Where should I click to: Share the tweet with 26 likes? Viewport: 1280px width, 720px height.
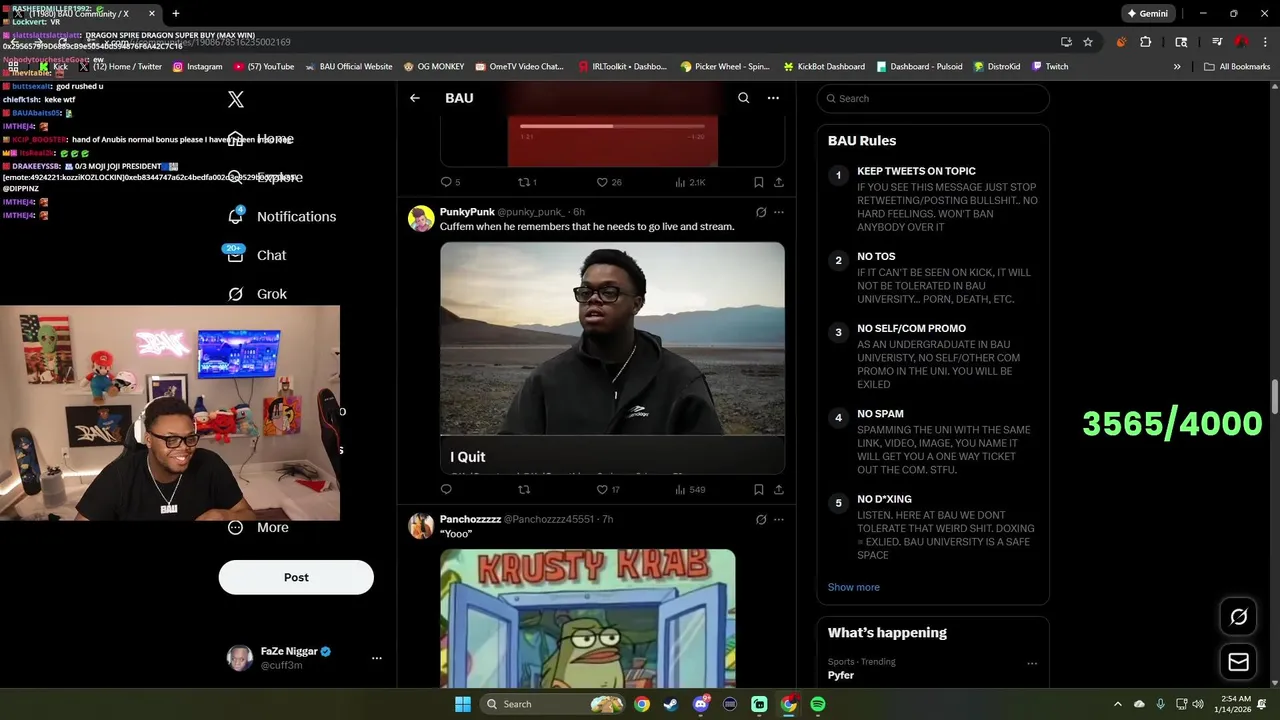click(x=778, y=182)
